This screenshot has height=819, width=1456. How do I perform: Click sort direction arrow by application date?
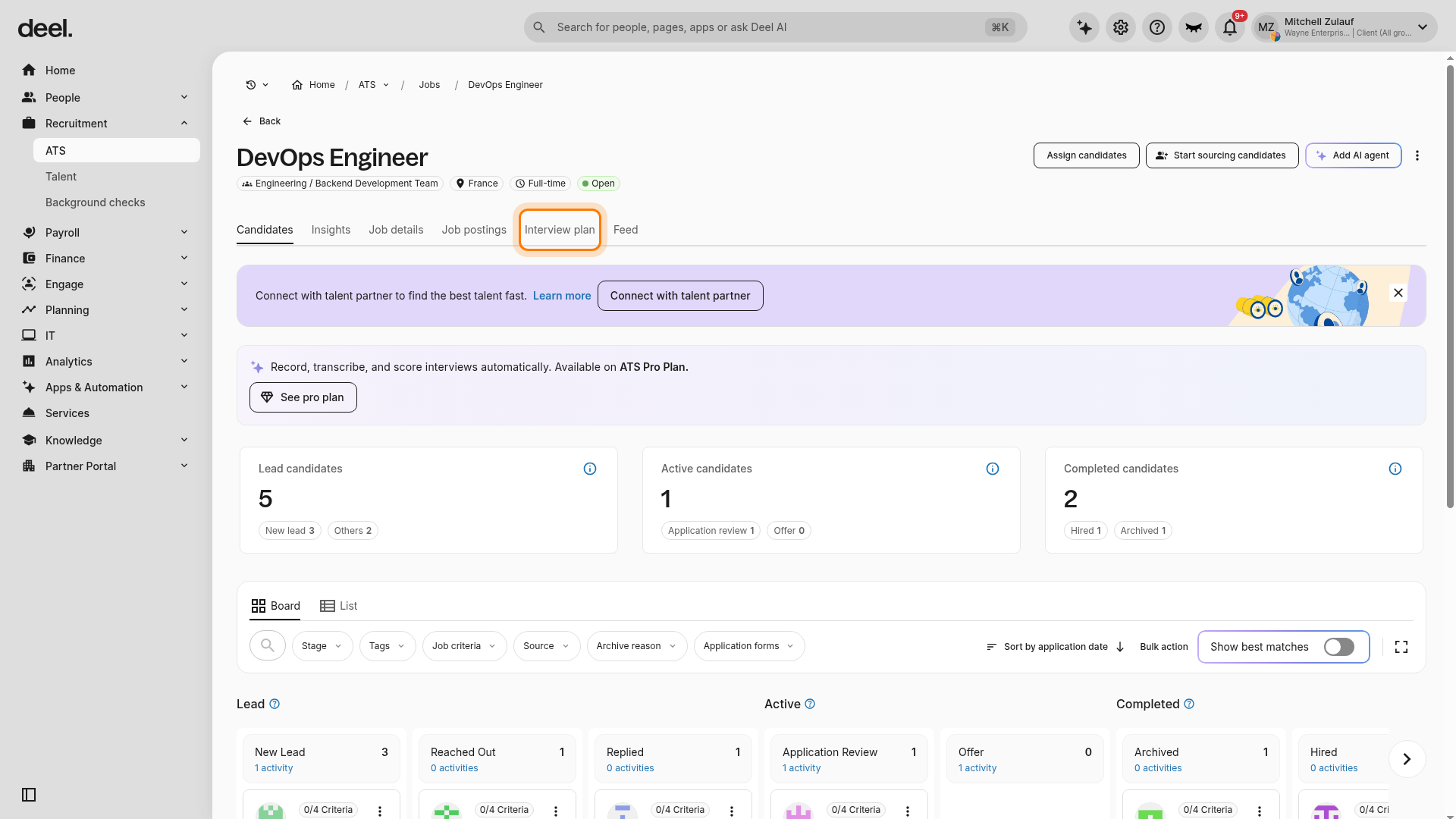[x=1120, y=647]
